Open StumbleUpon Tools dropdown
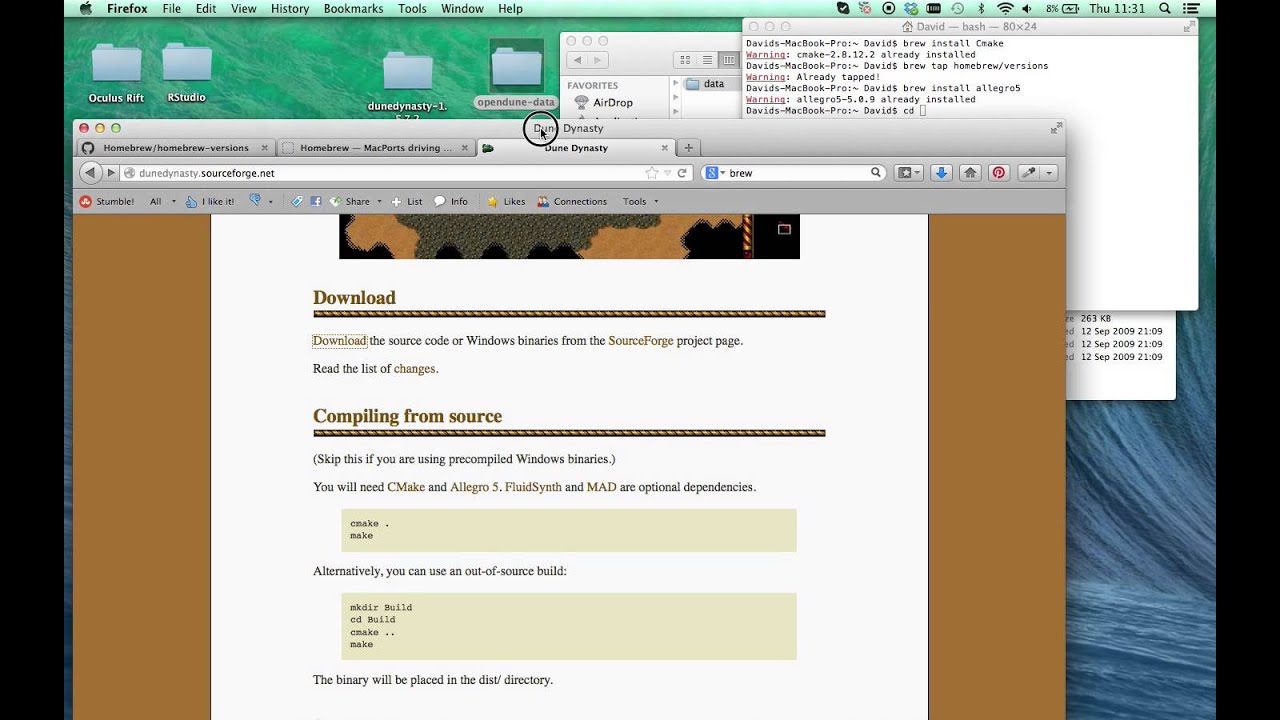Screen dimensions: 1280x720 click(x=640, y=201)
